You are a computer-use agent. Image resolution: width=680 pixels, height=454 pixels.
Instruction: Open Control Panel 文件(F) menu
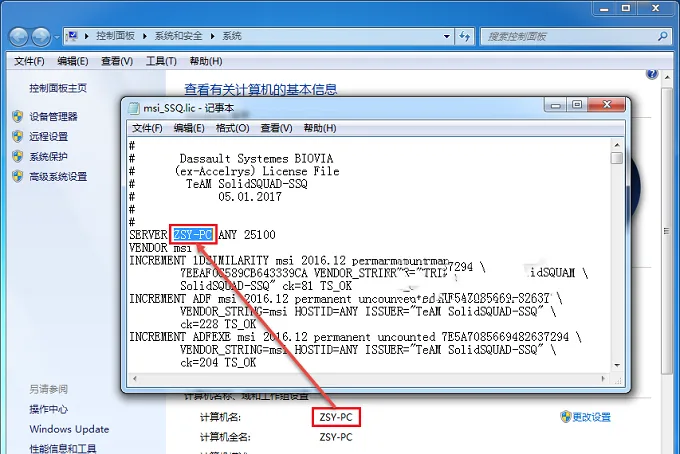coord(29,61)
